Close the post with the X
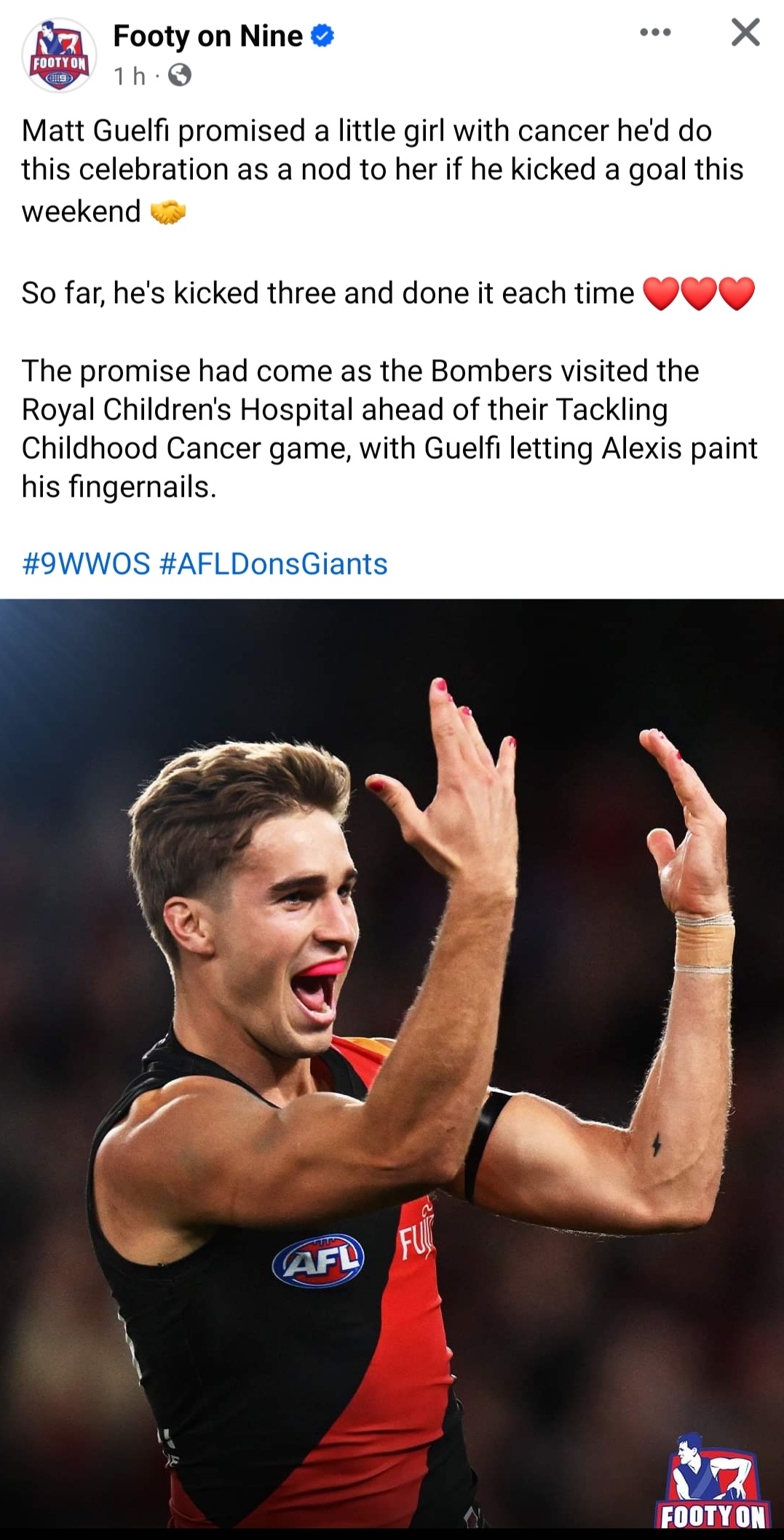 coord(745,32)
